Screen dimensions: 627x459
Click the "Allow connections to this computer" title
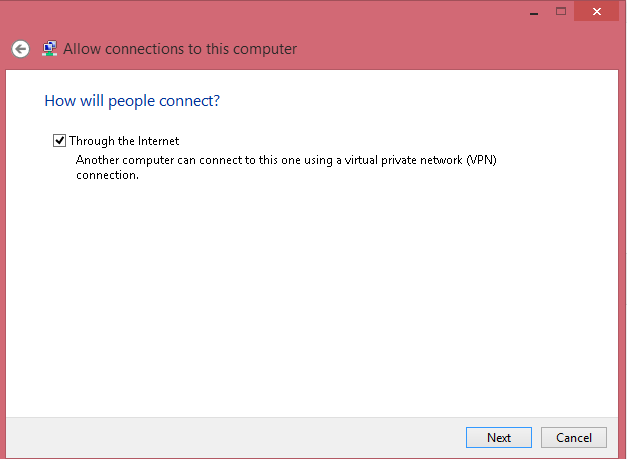click(x=180, y=48)
